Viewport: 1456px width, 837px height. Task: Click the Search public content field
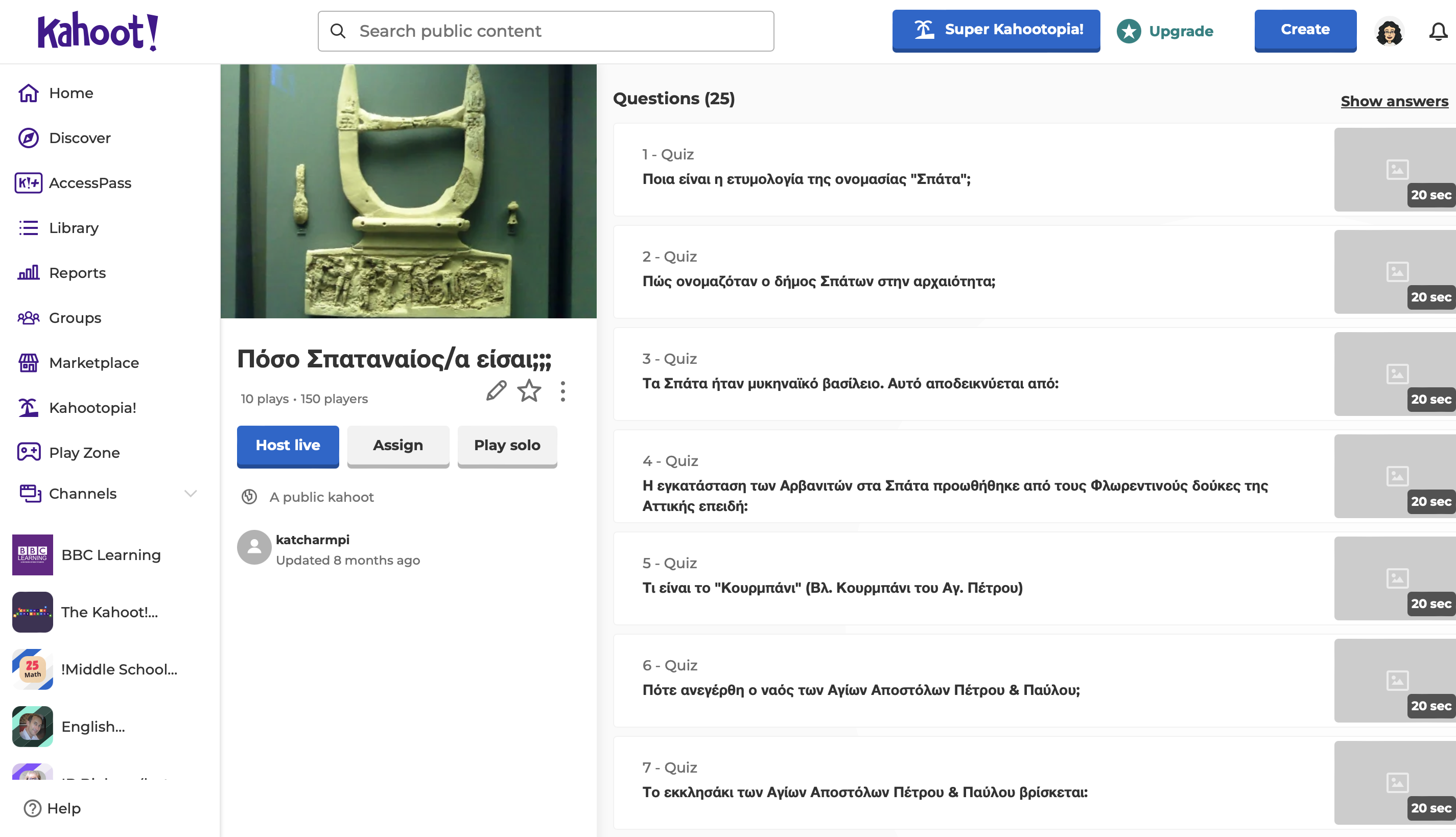point(546,31)
